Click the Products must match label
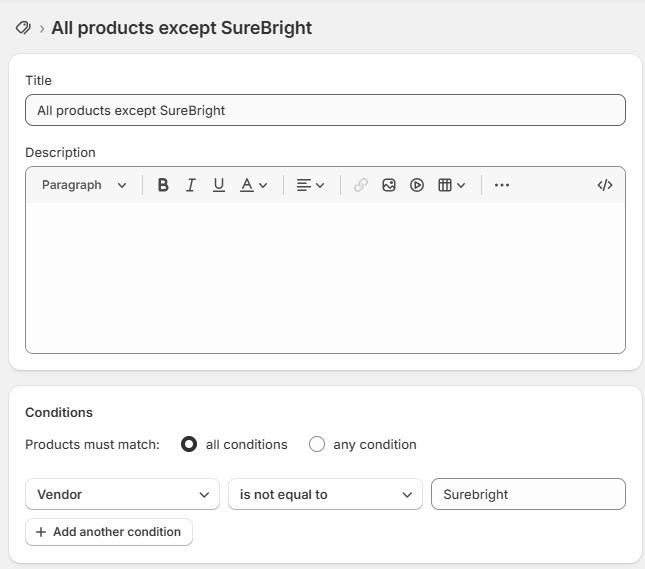 tap(92, 444)
